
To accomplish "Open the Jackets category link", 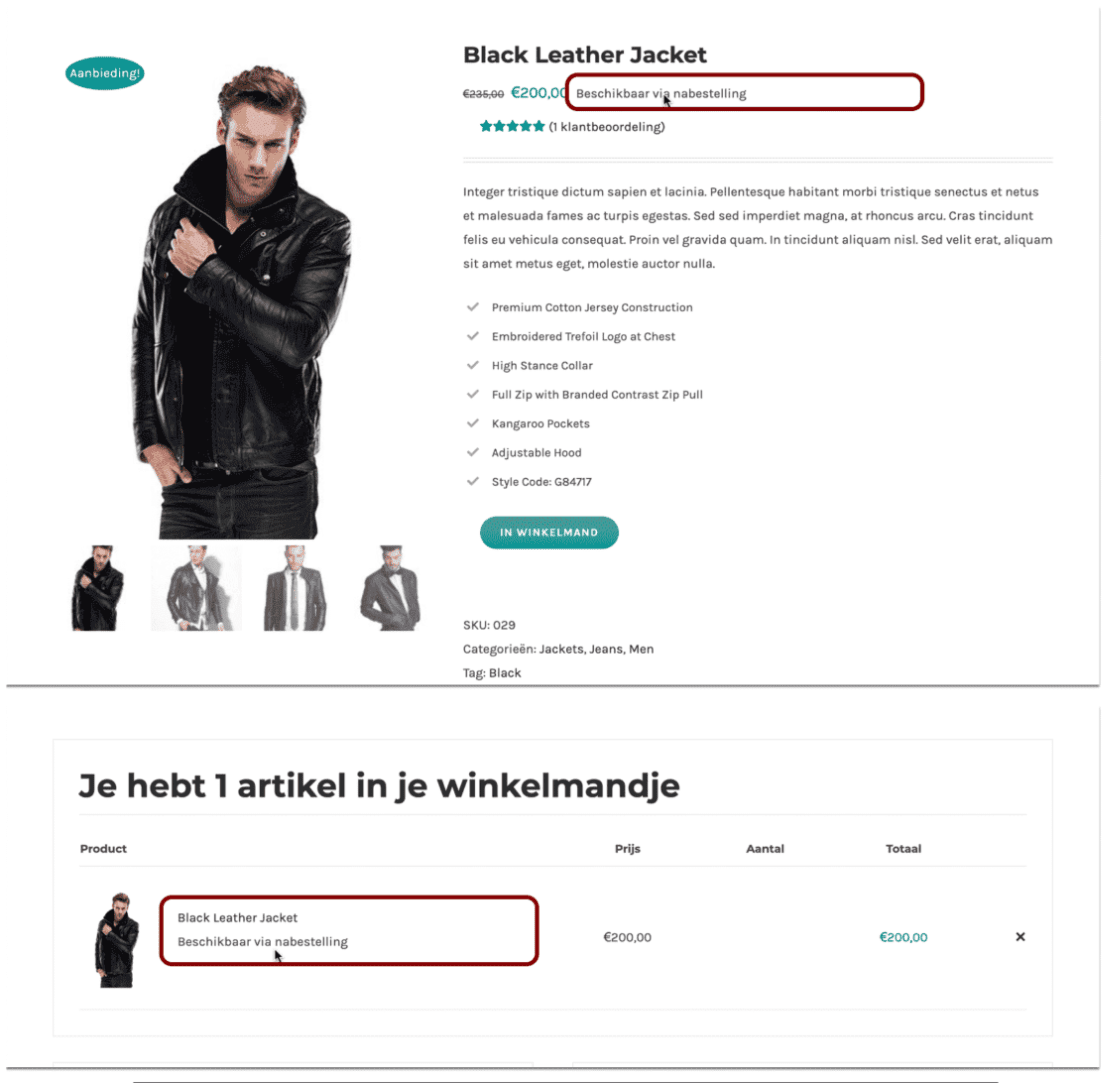I will pos(561,649).
